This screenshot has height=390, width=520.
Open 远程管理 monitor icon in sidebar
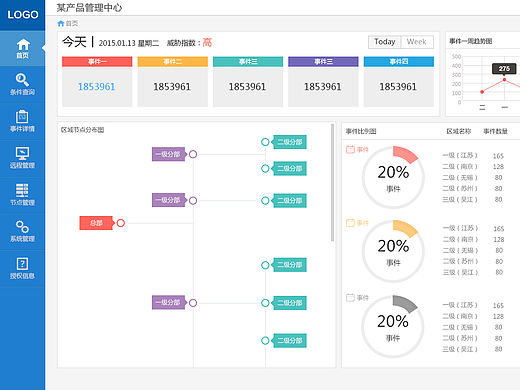tap(22, 153)
